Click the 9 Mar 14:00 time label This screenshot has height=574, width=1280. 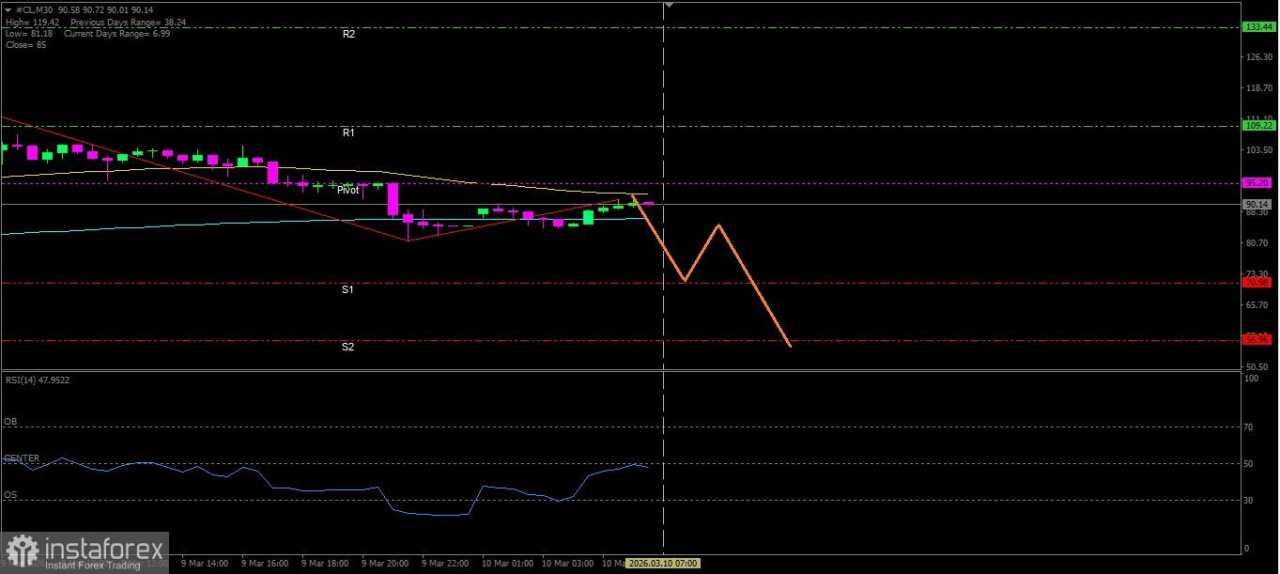204,563
